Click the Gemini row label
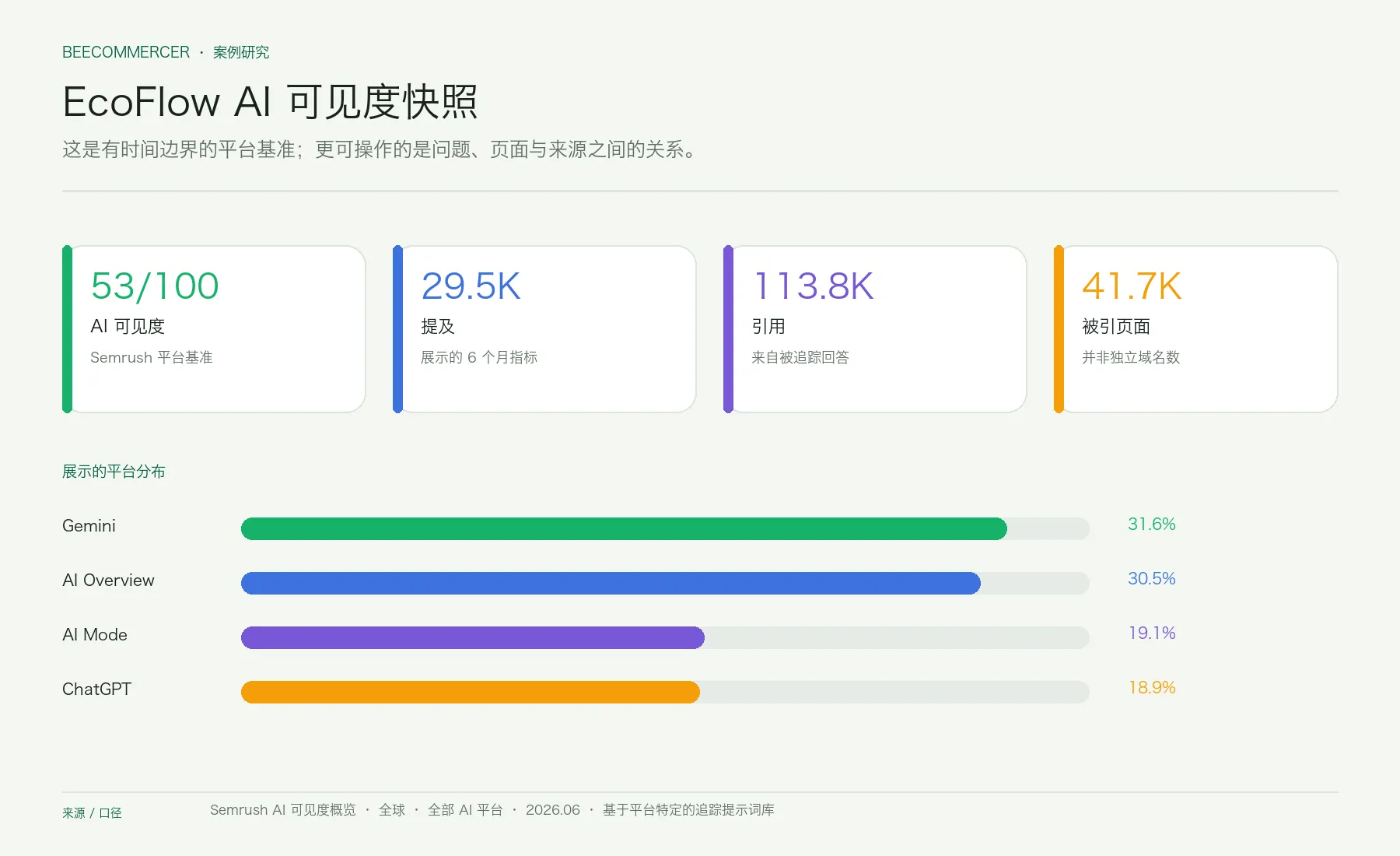 [x=89, y=526]
